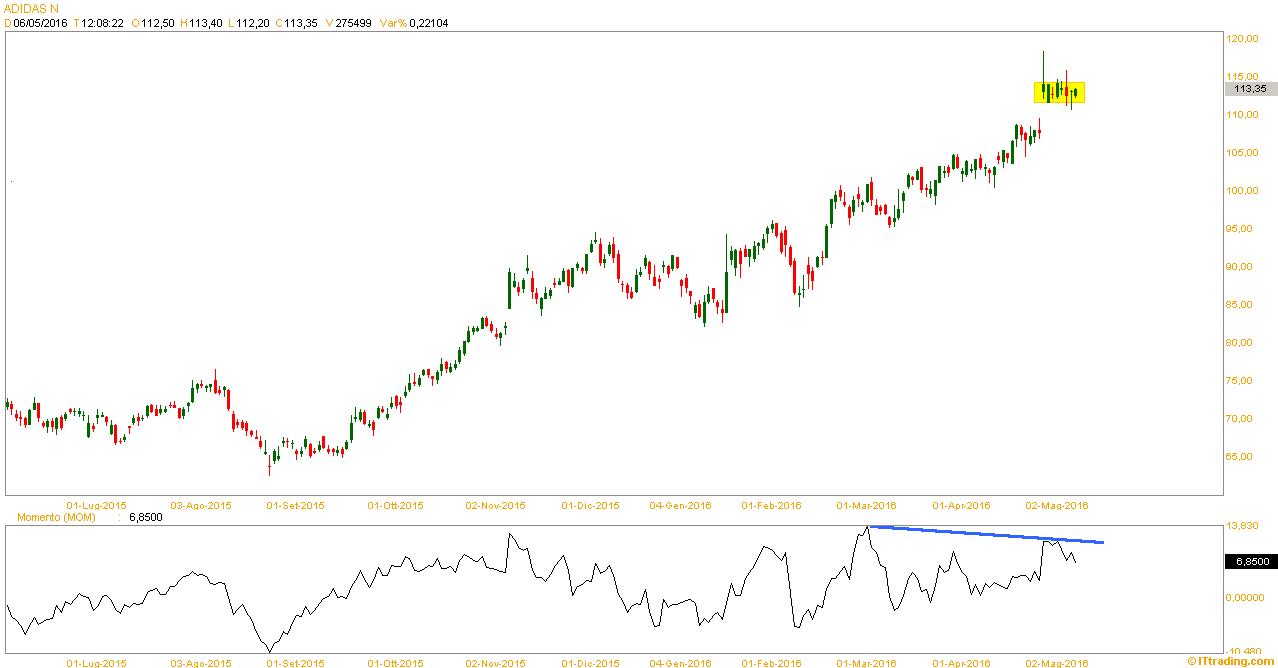Click the black 6,8500 momentum tag

(x=1250, y=562)
